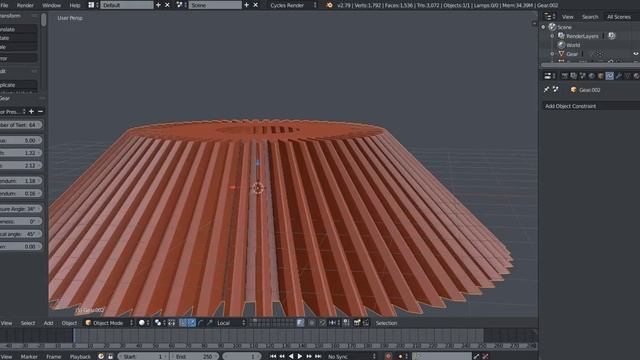Open the Local transform orientation dropdown
Viewport: 640px width, 360px height.
[231, 323]
